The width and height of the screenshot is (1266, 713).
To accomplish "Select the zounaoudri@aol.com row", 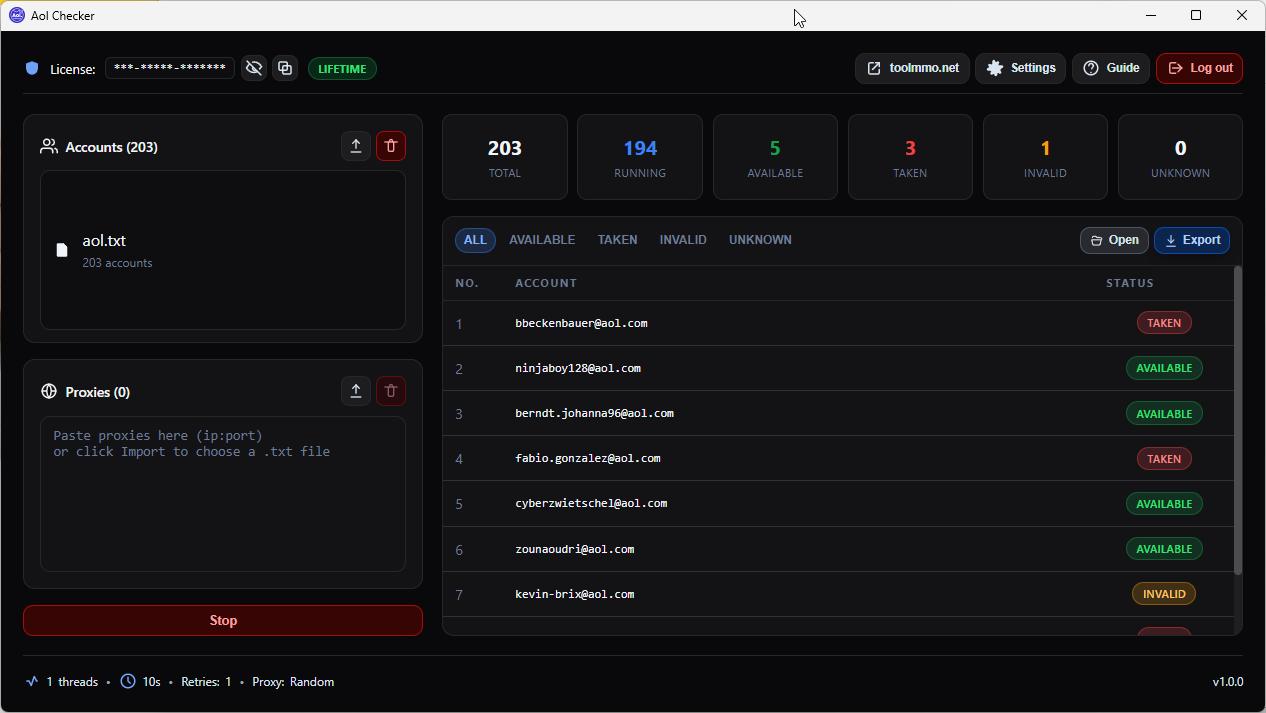I will pos(838,549).
